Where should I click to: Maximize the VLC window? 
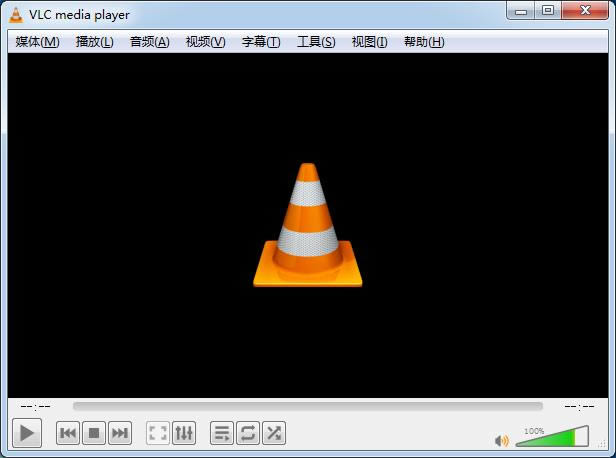(548, 11)
